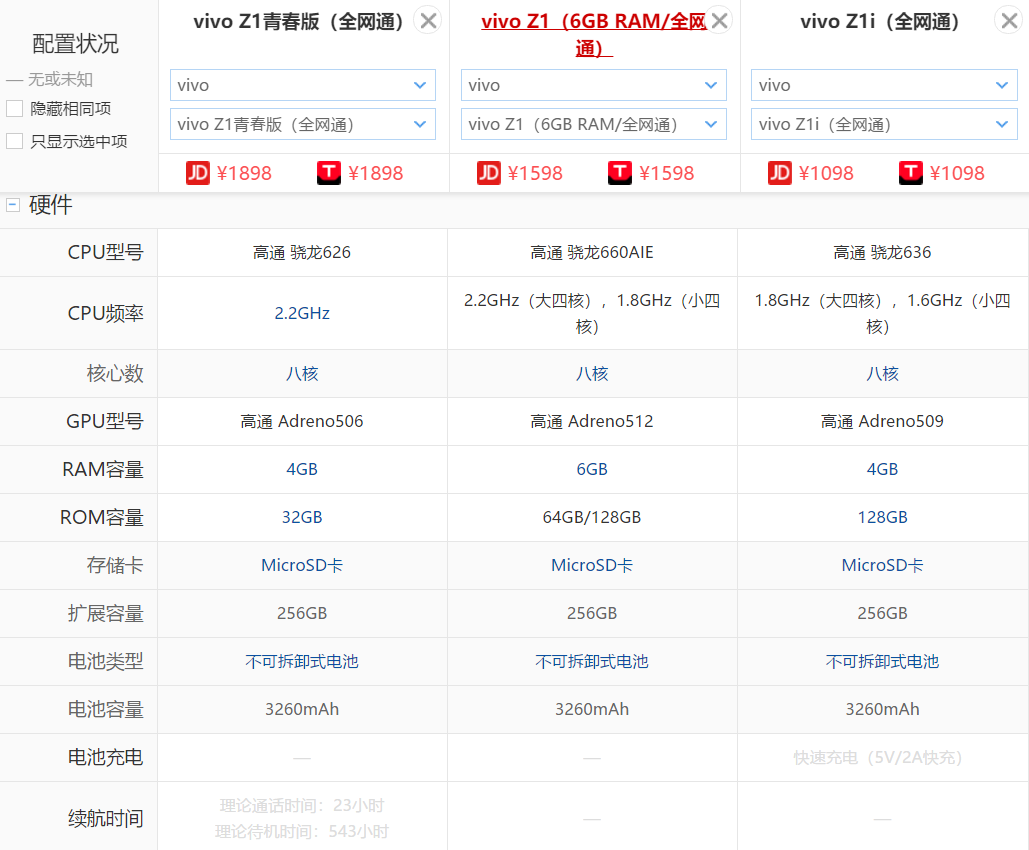Open the model dropdown for vivo Z1i（全网通）

pyautogui.click(x=883, y=124)
